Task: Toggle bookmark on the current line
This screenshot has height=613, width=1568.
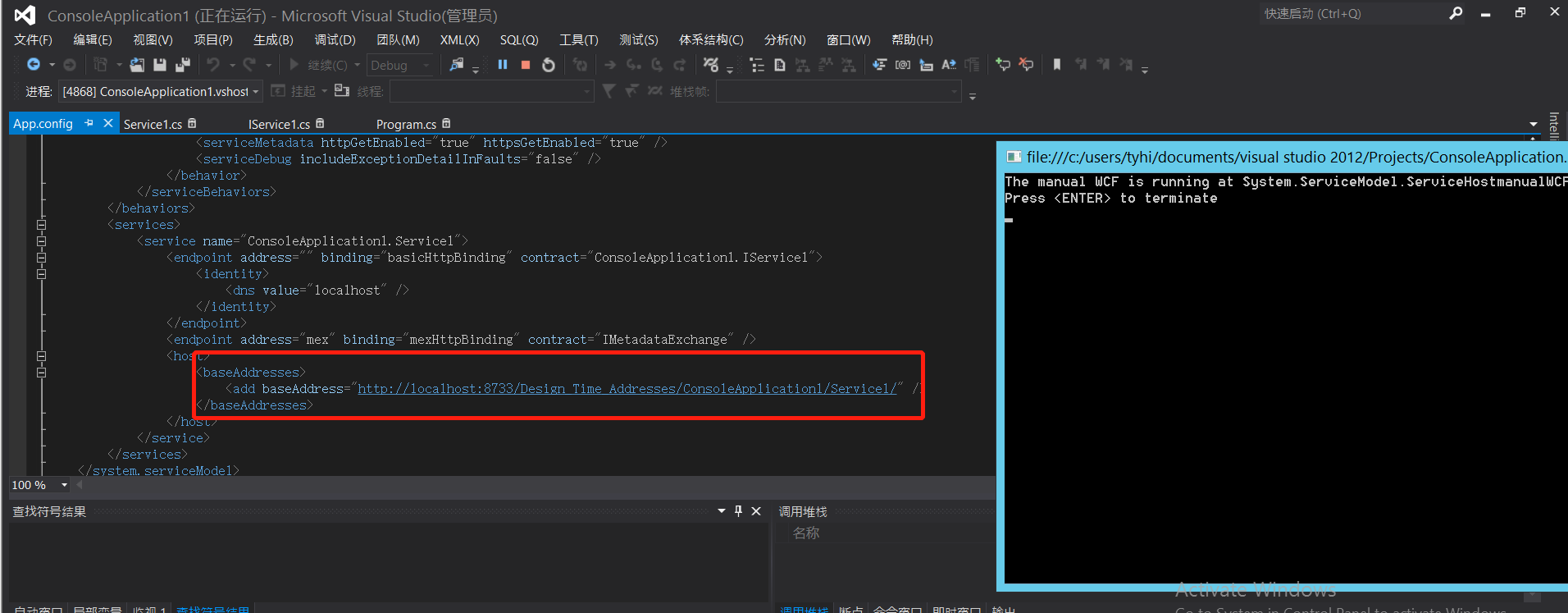Action: point(1057,65)
